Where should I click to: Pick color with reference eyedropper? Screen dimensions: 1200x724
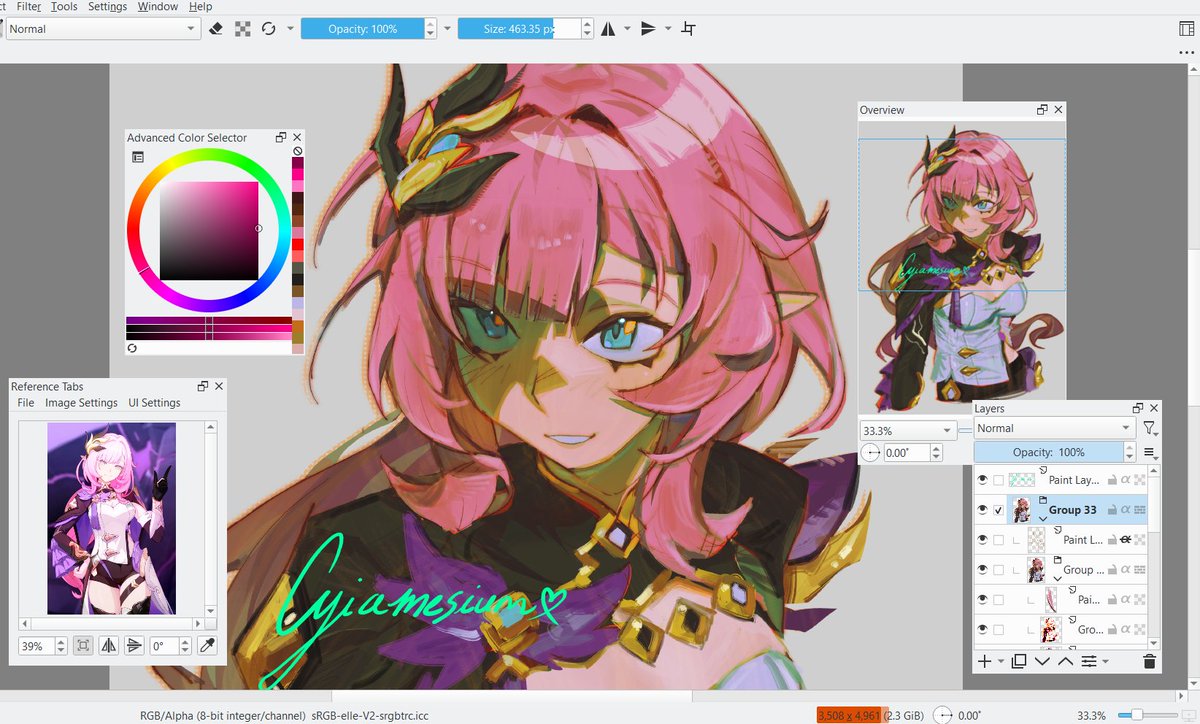point(208,646)
